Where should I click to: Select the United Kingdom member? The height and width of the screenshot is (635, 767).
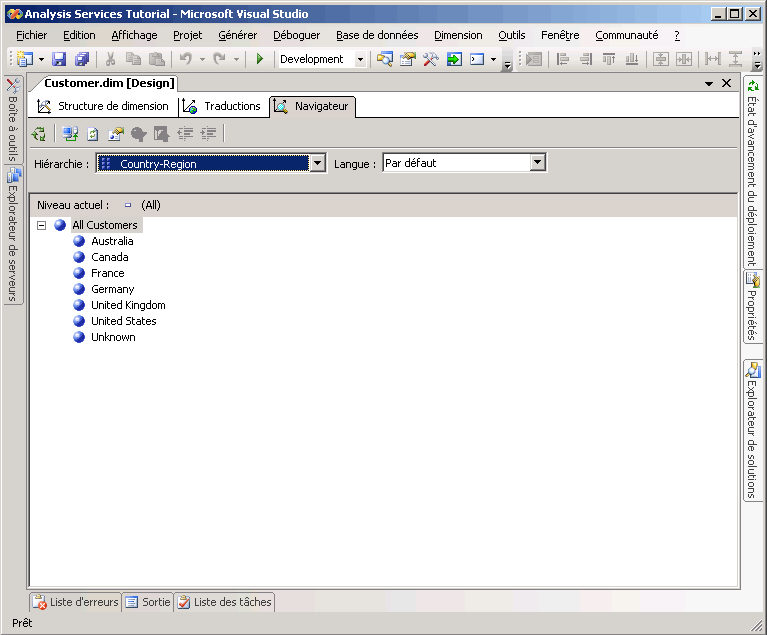(128, 305)
